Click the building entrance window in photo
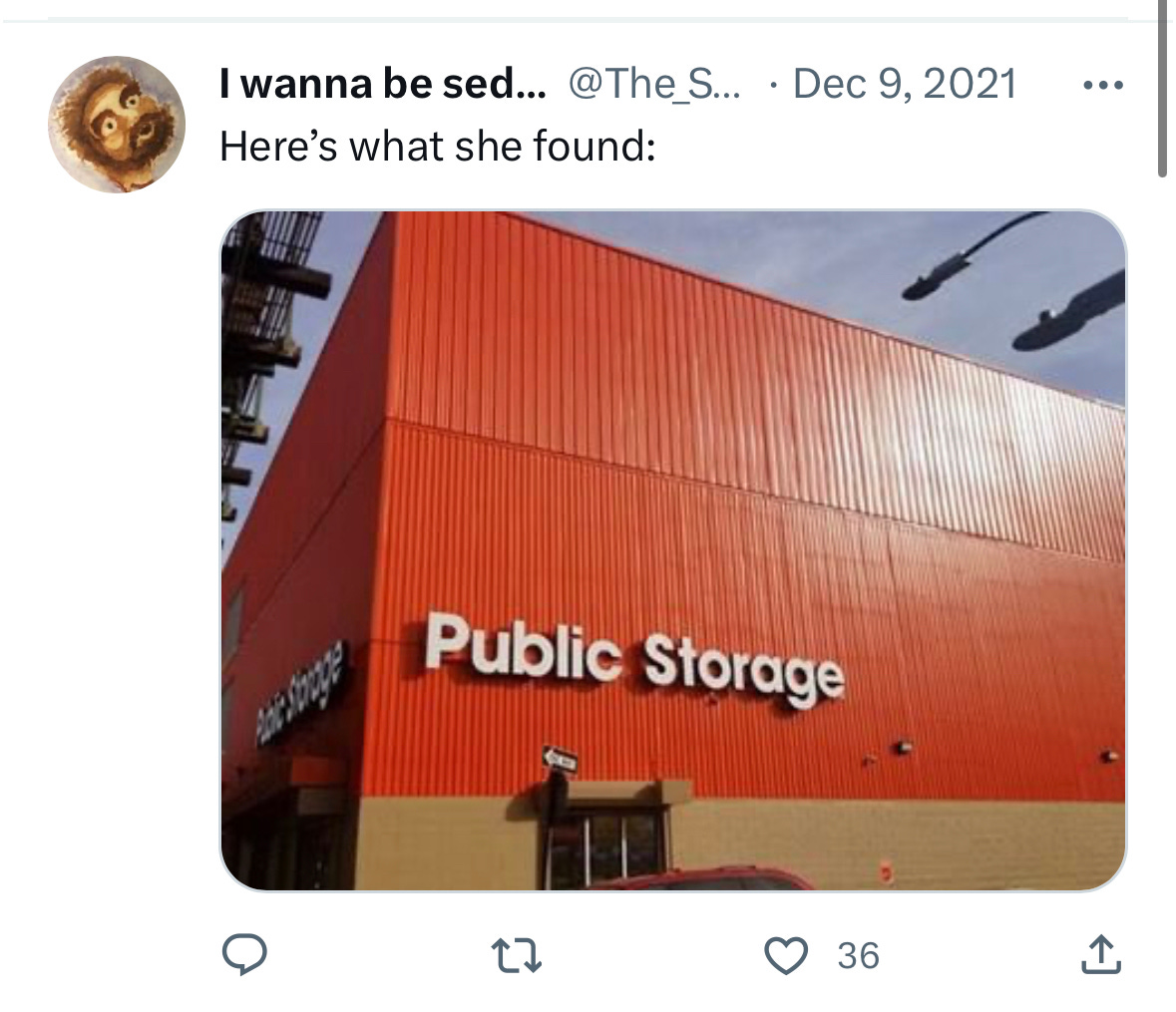The width and height of the screenshot is (1176, 1012). (x=605, y=847)
